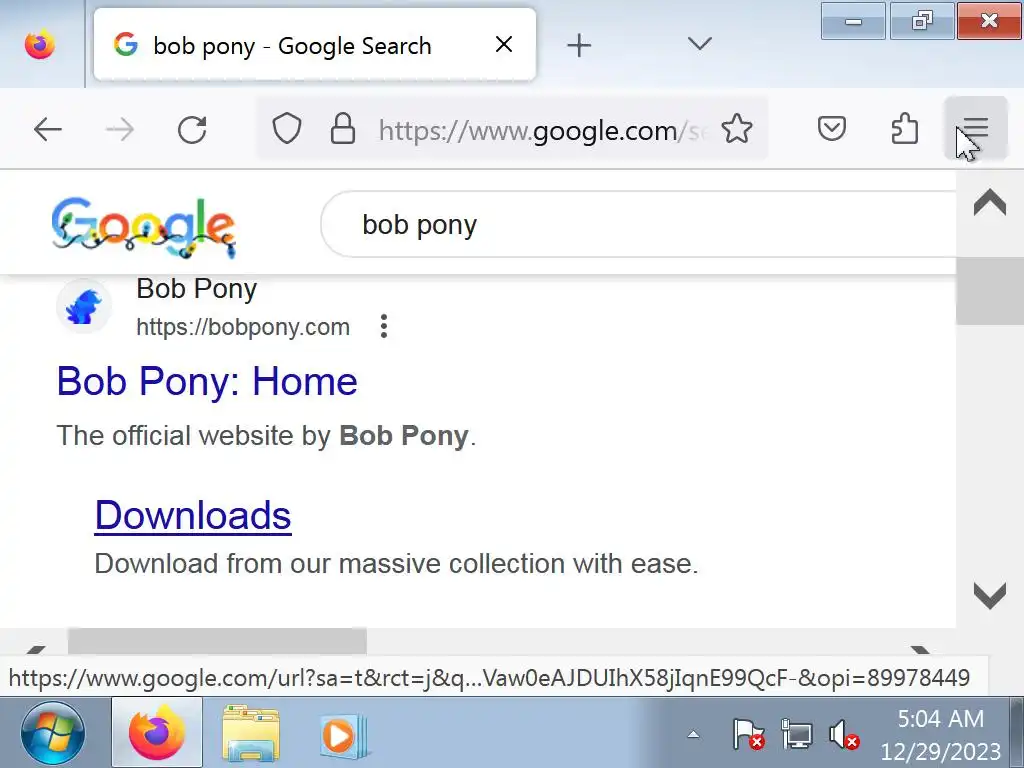Minimize the Firefox window
The height and width of the screenshot is (768, 1024).
(853, 21)
